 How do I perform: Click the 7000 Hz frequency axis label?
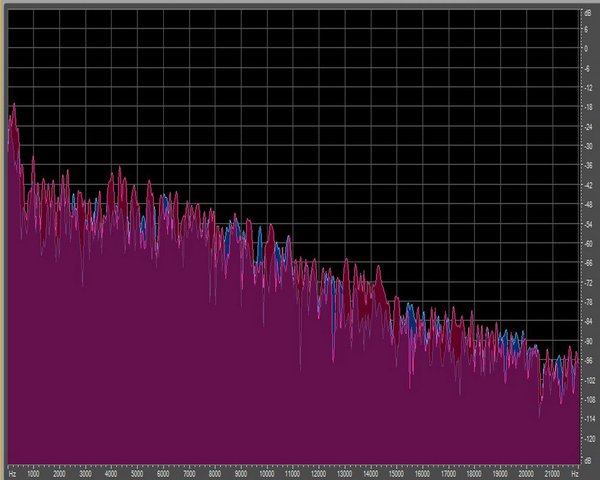pyautogui.click(x=189, y=474)
